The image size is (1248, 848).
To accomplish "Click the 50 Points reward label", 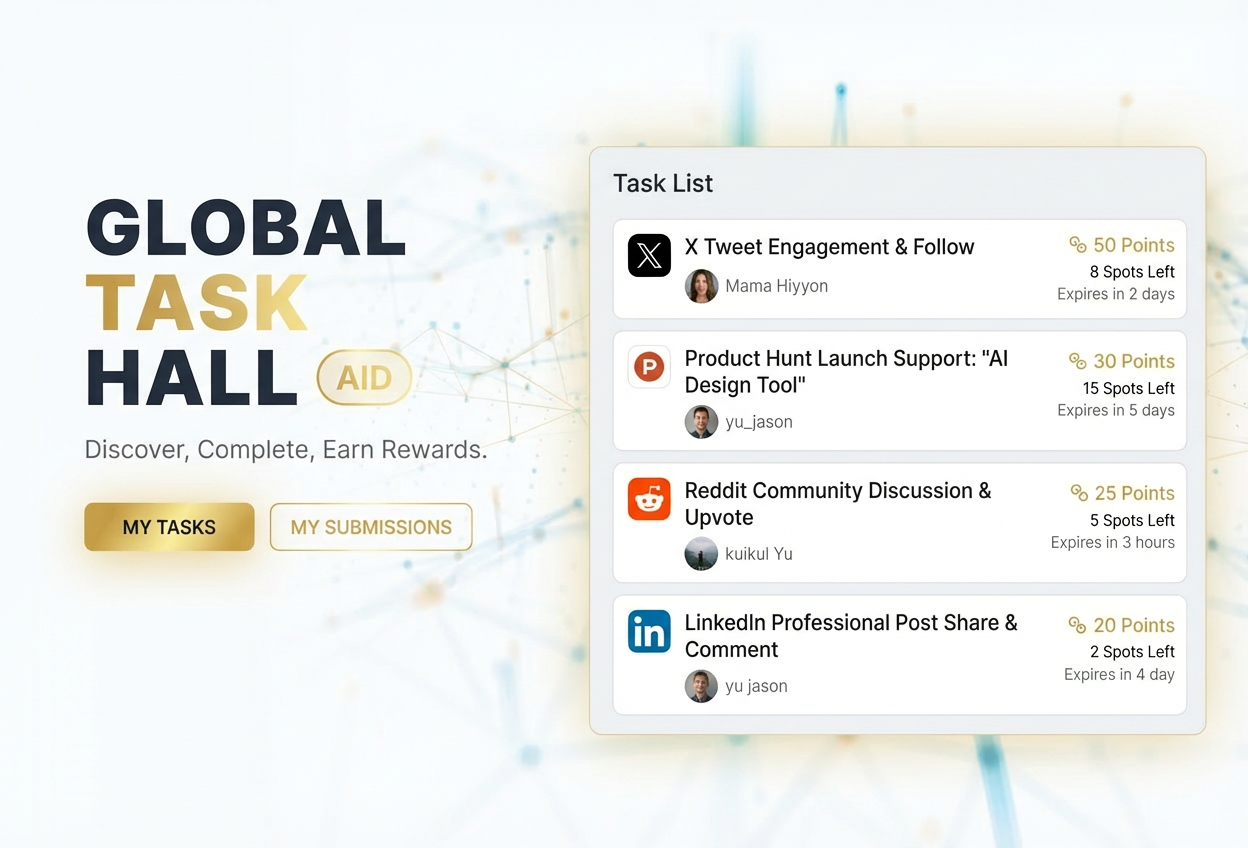I will tap(1134, 245).
